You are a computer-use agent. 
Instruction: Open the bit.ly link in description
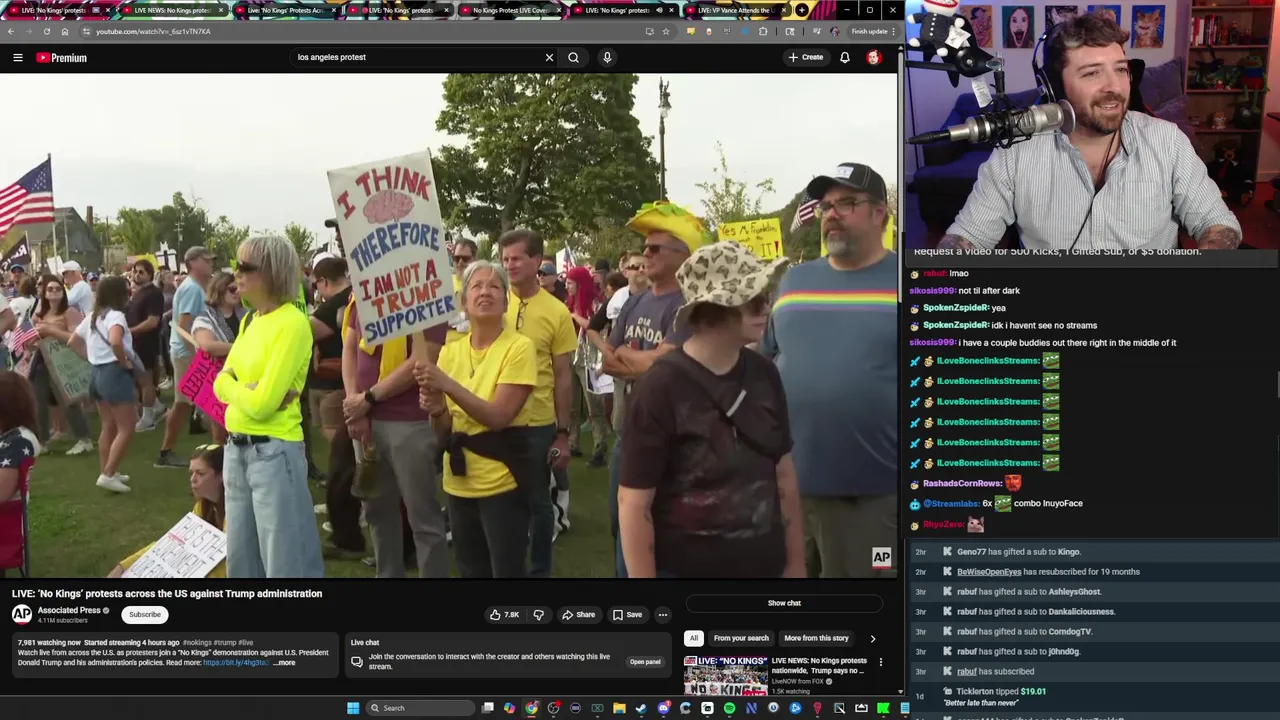pos(236,663)
